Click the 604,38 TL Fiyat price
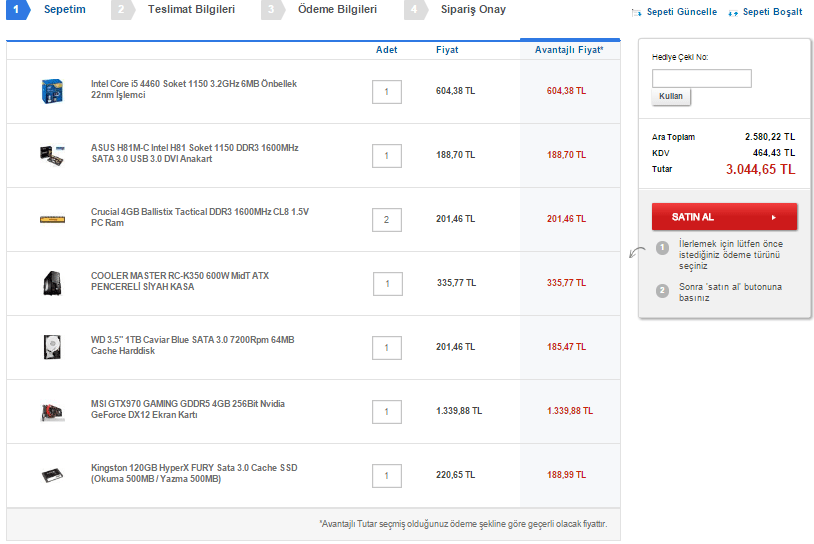Image resolution: width=814 pixels, height=544 pixels. [x=455, y=91]
